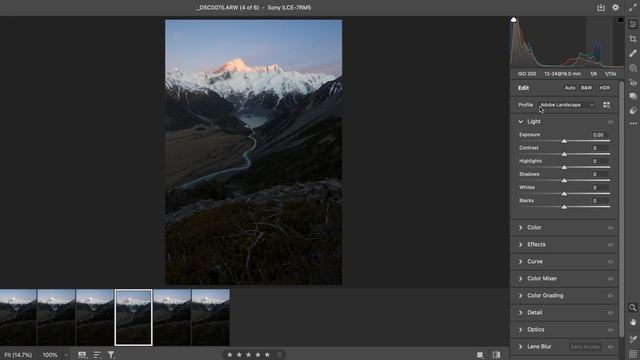Open the Presets panel icon
The width and height of the screenshot is (640, 360).
(633, 111)
